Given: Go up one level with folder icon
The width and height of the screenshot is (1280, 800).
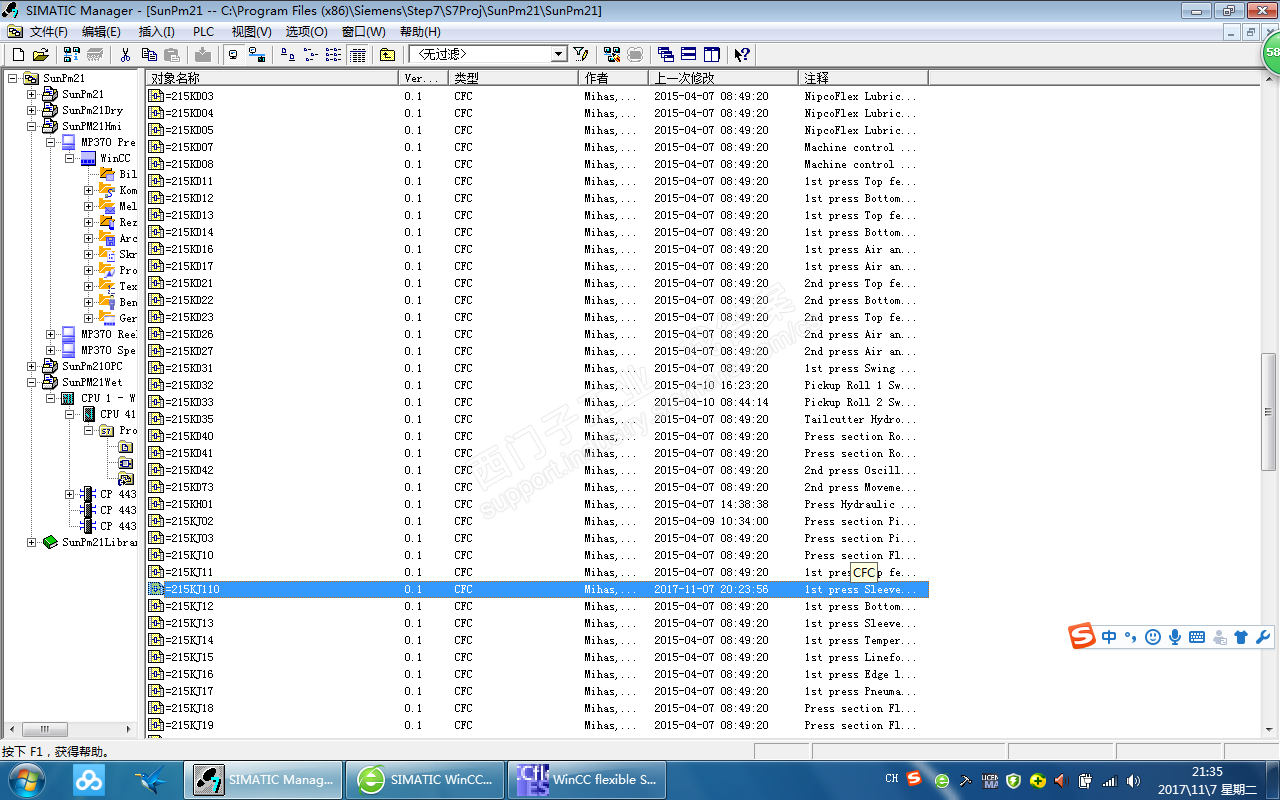Looking at the screenshot, I should [387, 54].
